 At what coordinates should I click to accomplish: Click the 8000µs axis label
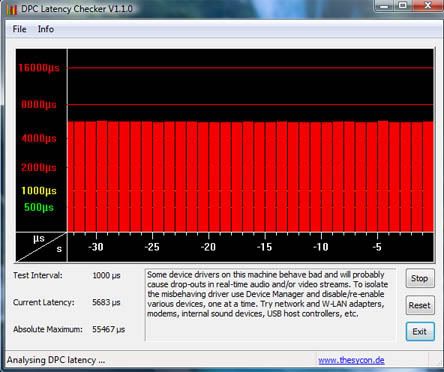[x=39, y=105]
